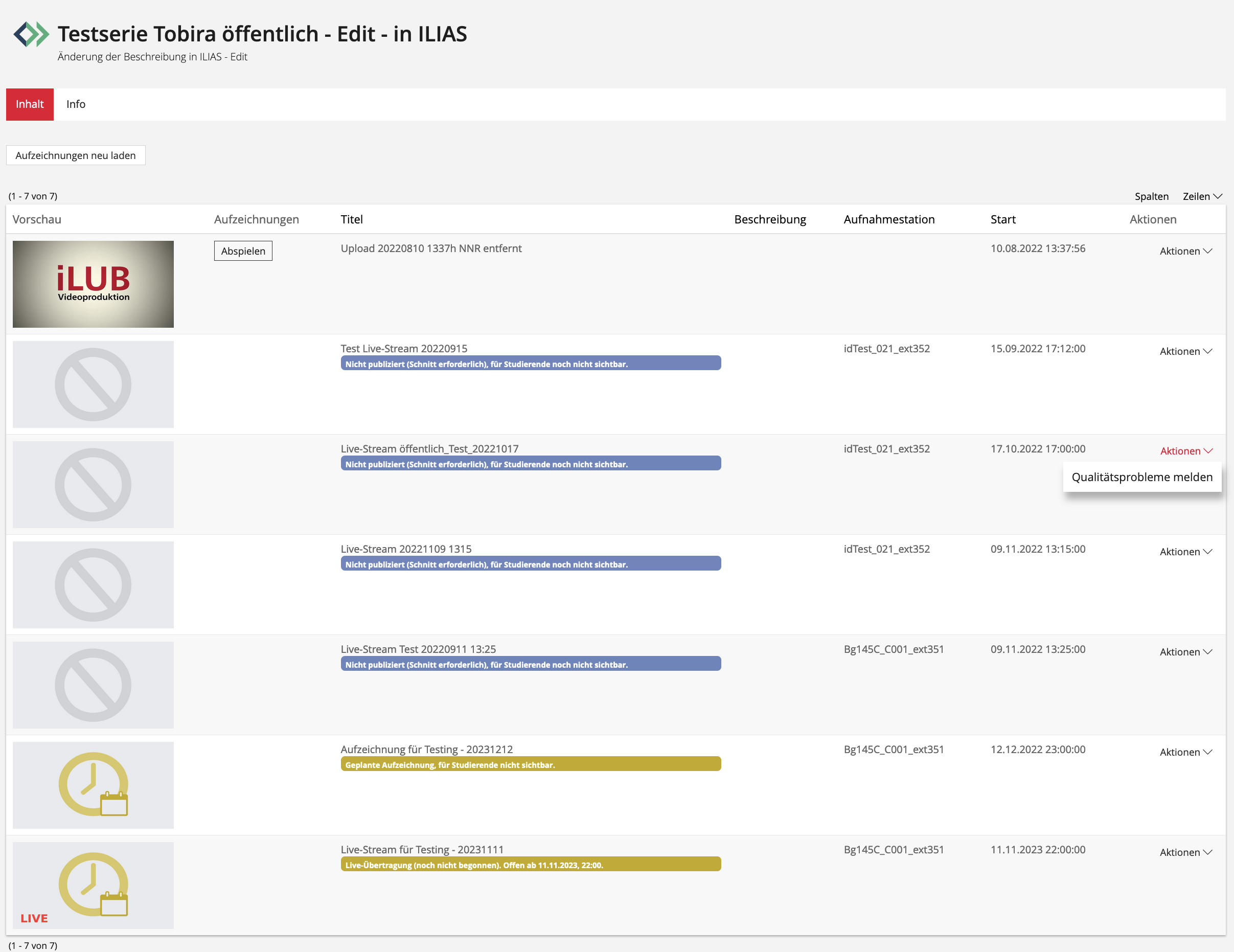This screenshot has width=1234, height=952.
Task: Click the blocked preview icon of Live-Stream 20221109 1315
Action: coord(93,584)
